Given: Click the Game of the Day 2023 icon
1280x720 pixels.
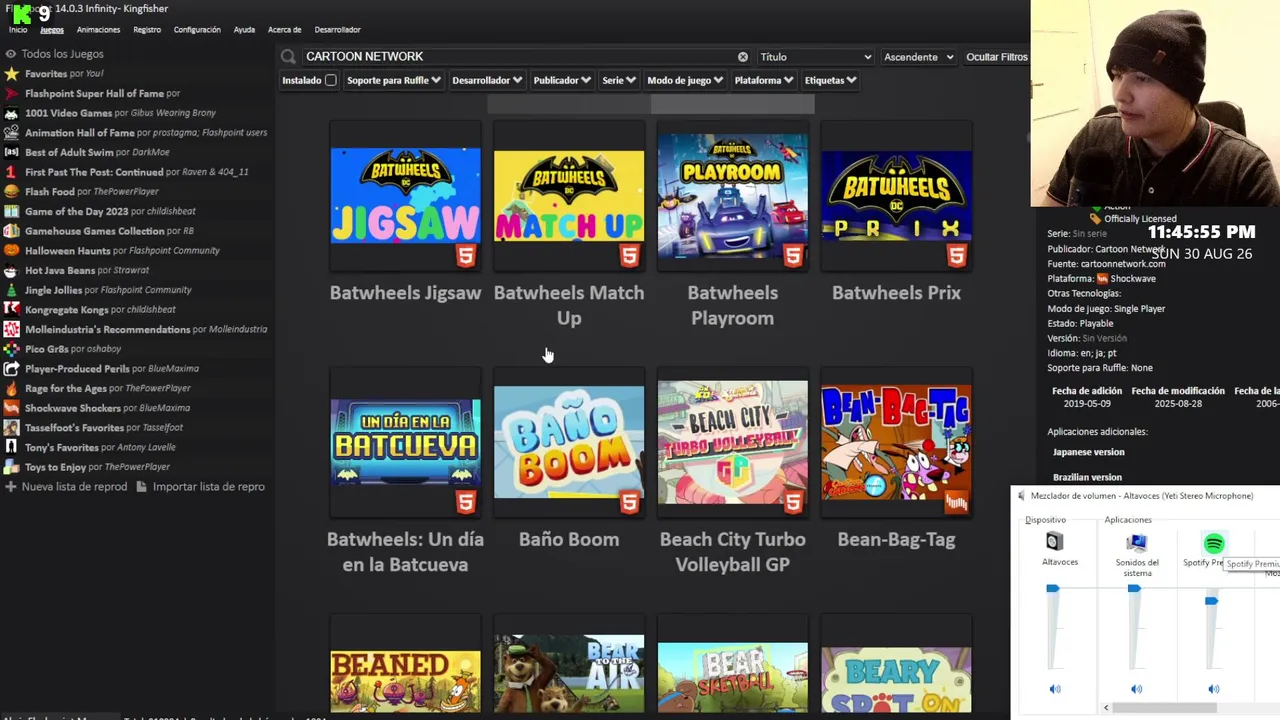Looking at the screenshot, I should [11, 211].
